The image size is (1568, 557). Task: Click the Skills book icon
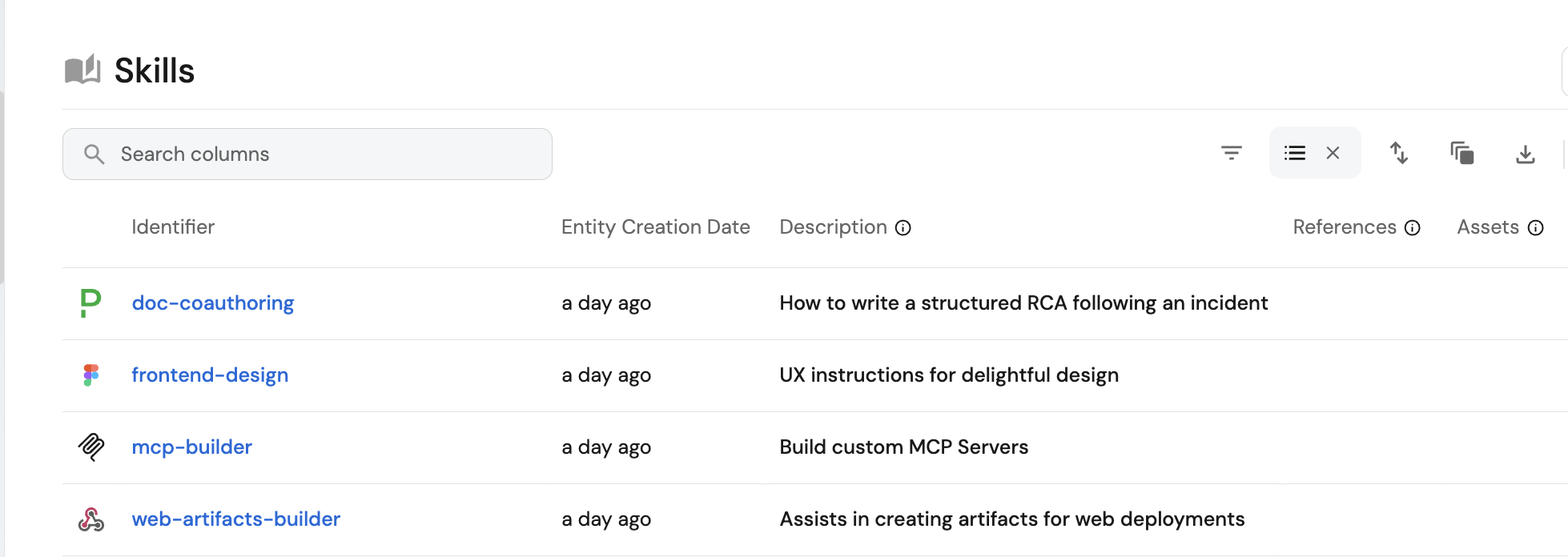pos(82,70)
